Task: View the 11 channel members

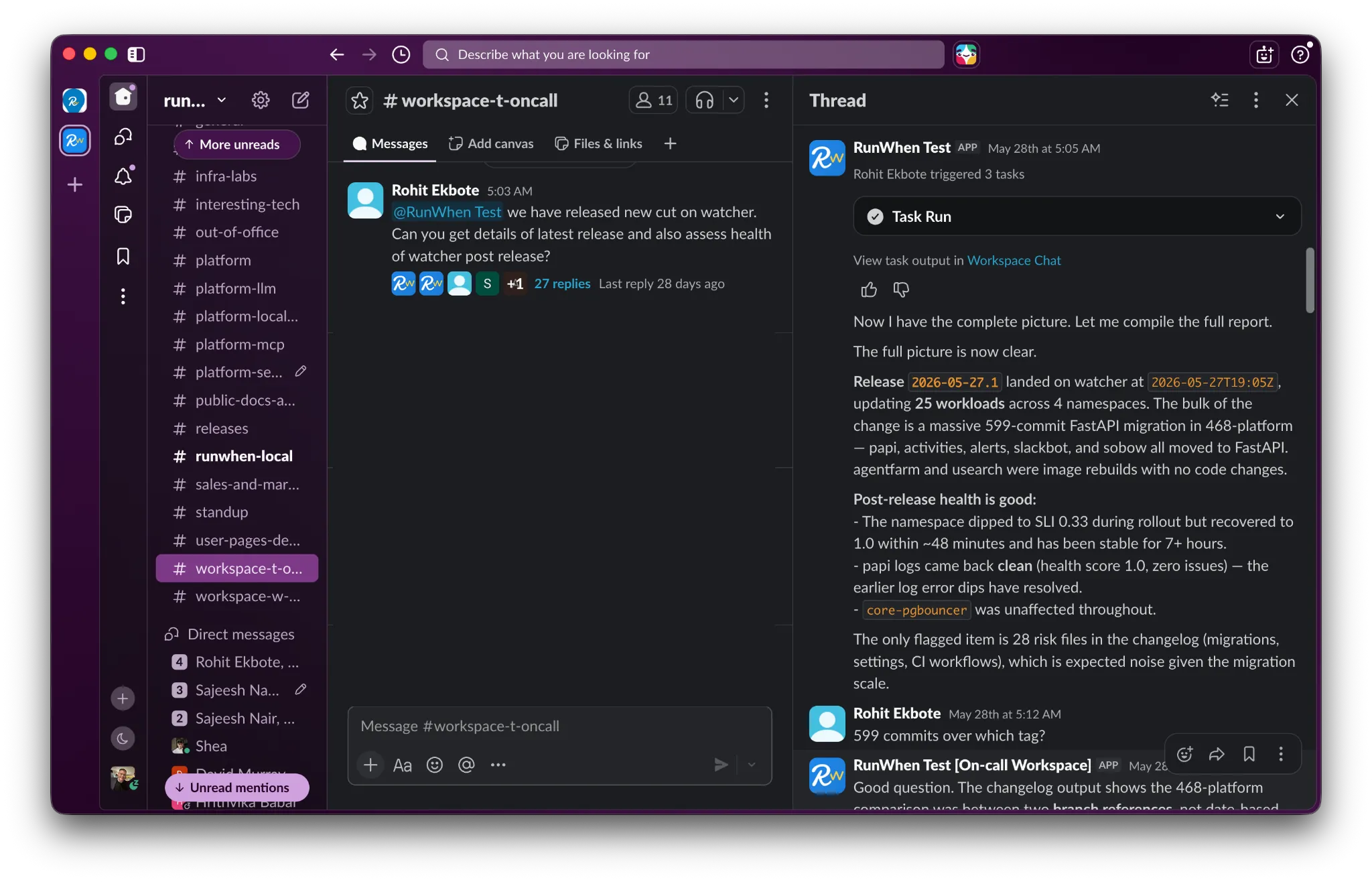Action: [x=653, y=101]
